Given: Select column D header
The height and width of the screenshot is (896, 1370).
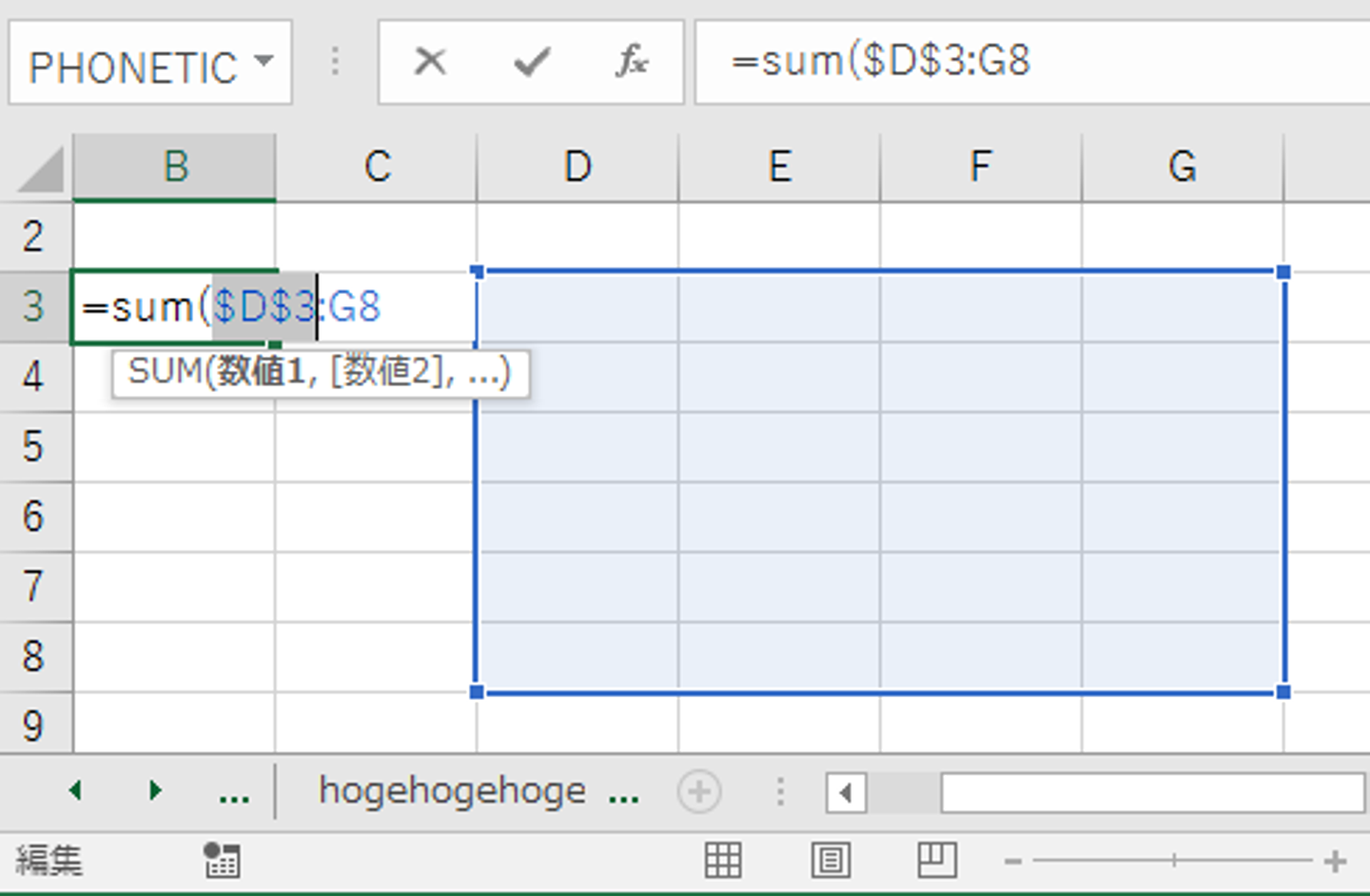Looking at the screenshot, I should [577, 167].
